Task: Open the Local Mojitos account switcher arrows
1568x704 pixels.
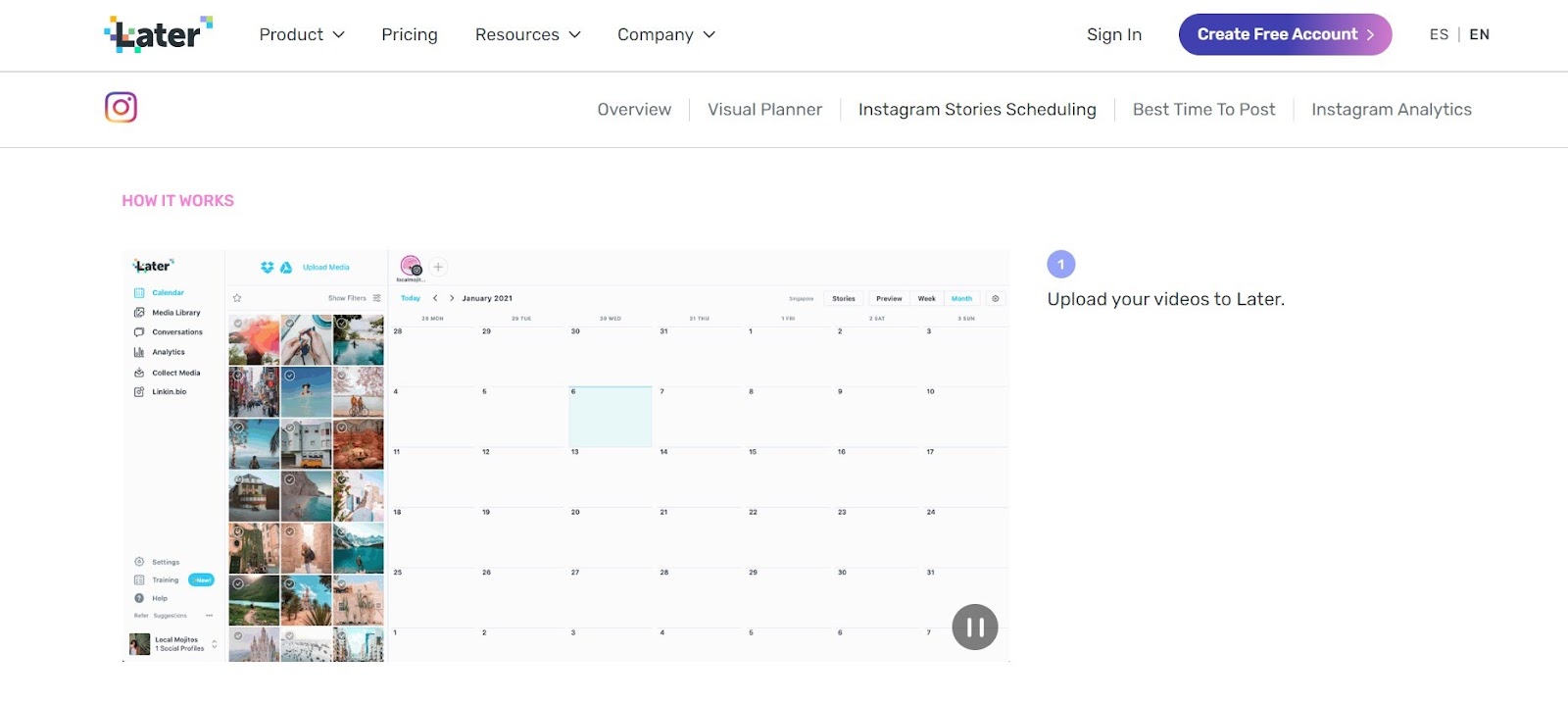Action: pyautogui.click(x=215, y=644)
